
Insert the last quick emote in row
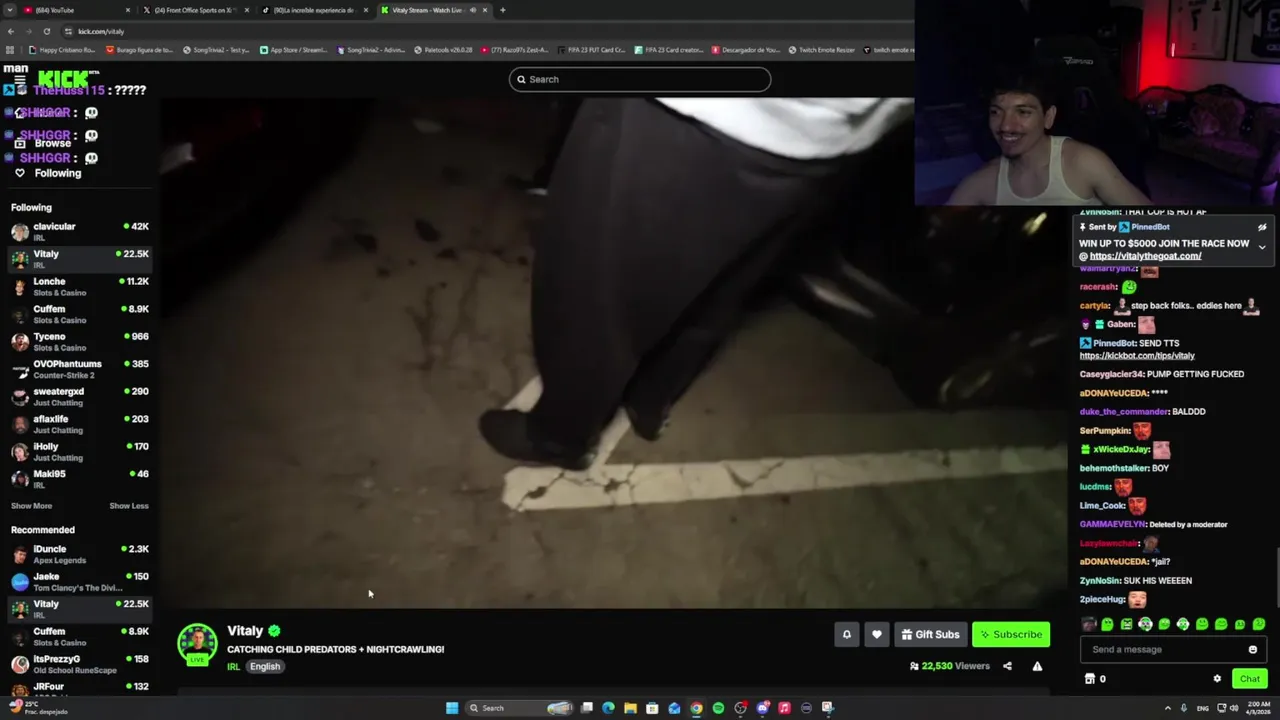(1259, 624)
